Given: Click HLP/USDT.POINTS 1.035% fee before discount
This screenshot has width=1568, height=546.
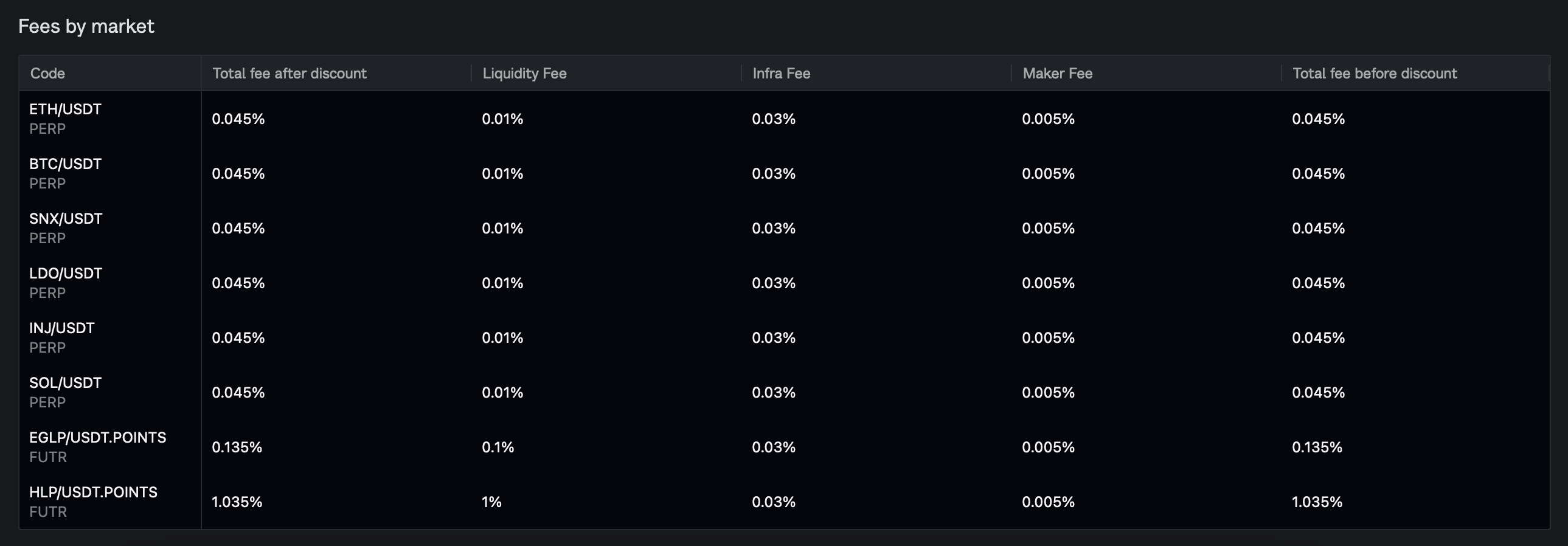Looking at the screenshot, I should [1317, 503].
